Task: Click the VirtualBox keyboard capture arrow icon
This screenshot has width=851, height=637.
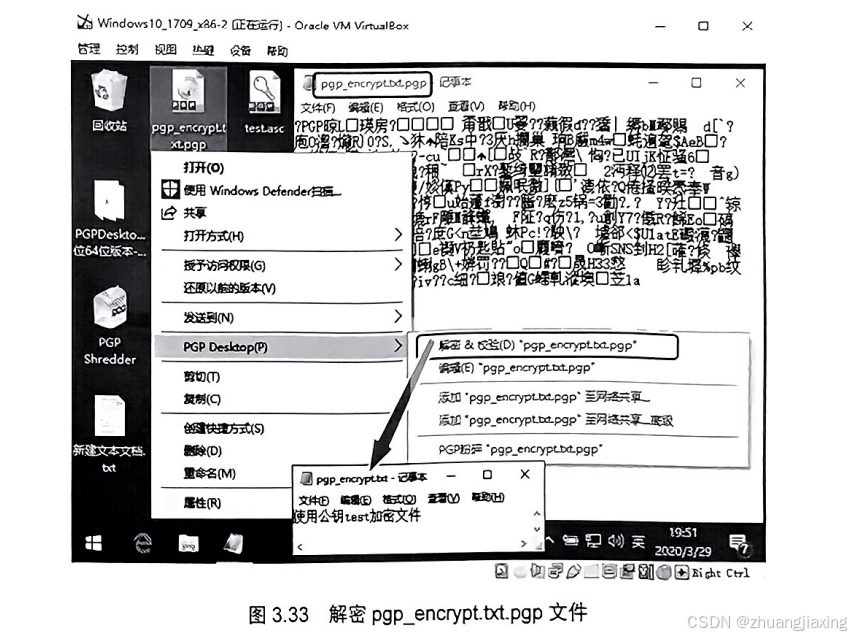Action: (681, 572)
